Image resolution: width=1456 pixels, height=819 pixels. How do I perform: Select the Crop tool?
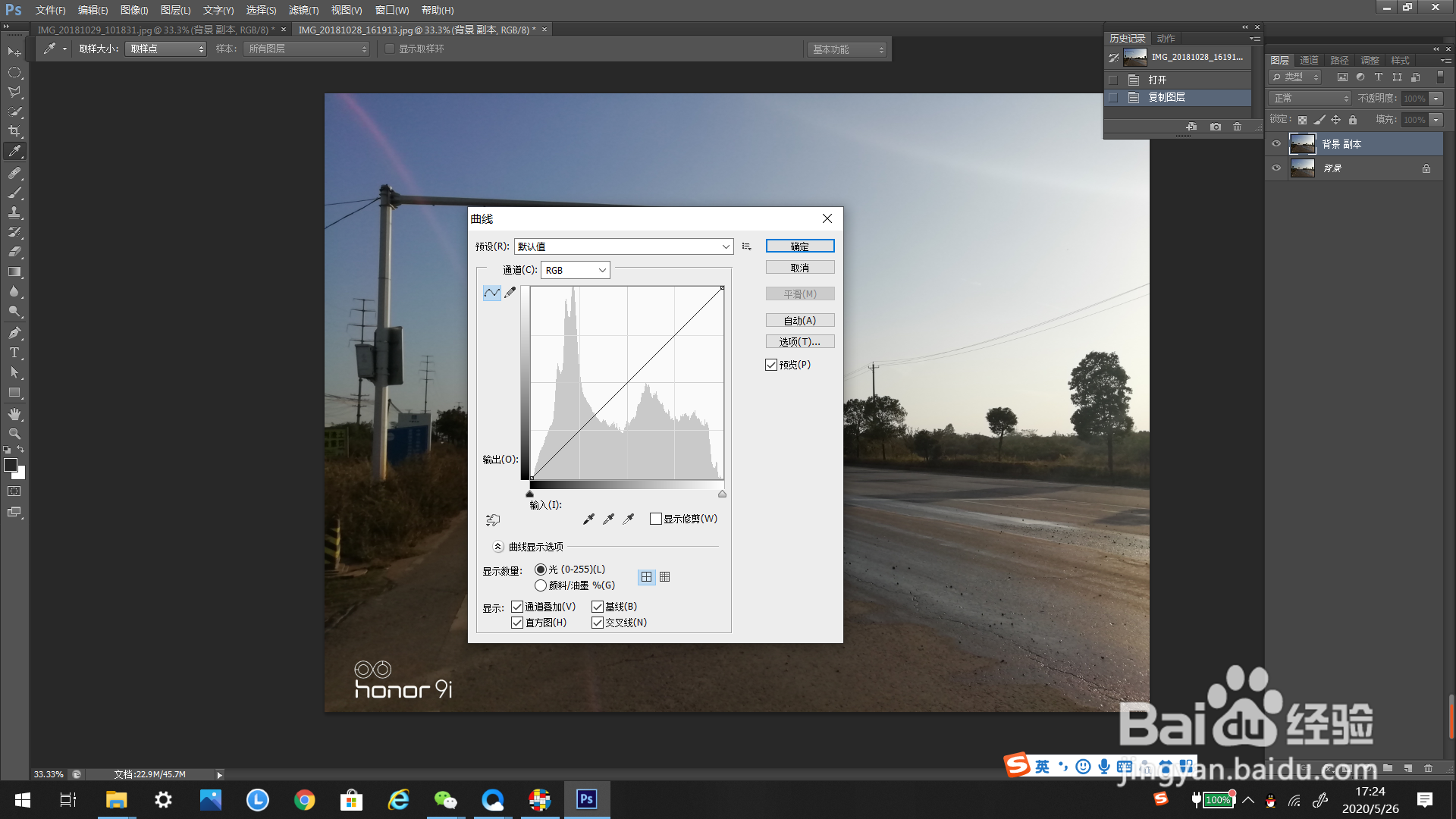pyautogui.click(x=14, y=131)
